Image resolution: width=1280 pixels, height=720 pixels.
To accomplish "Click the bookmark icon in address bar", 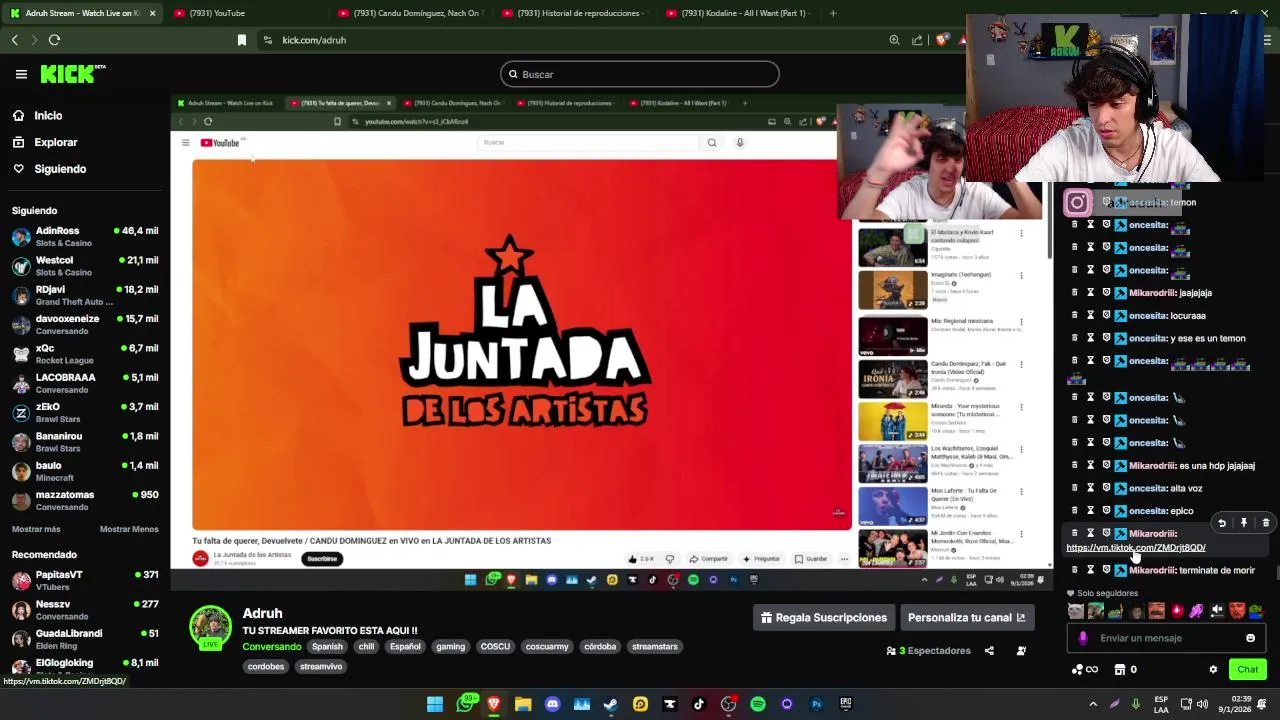I will click(241, 40).
